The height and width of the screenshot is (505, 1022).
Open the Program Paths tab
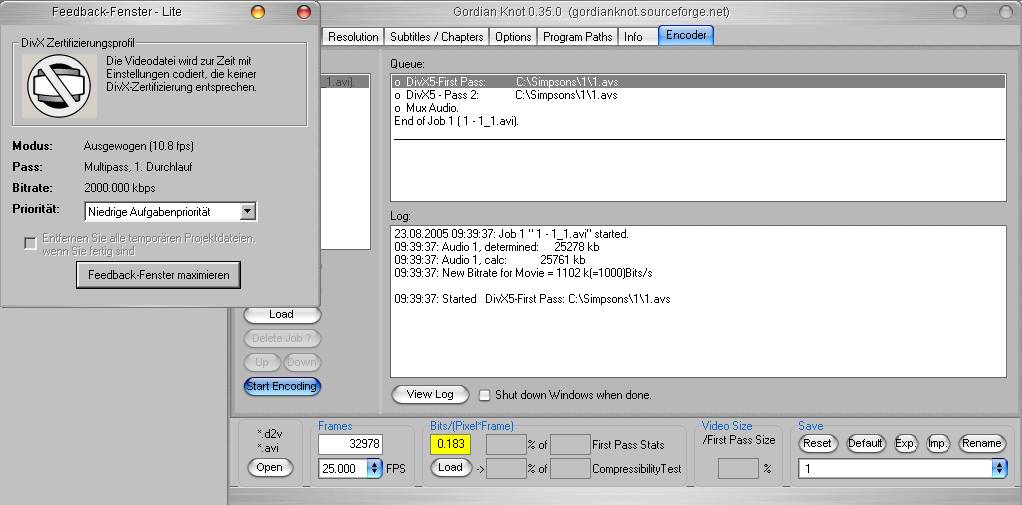[577, 37]
